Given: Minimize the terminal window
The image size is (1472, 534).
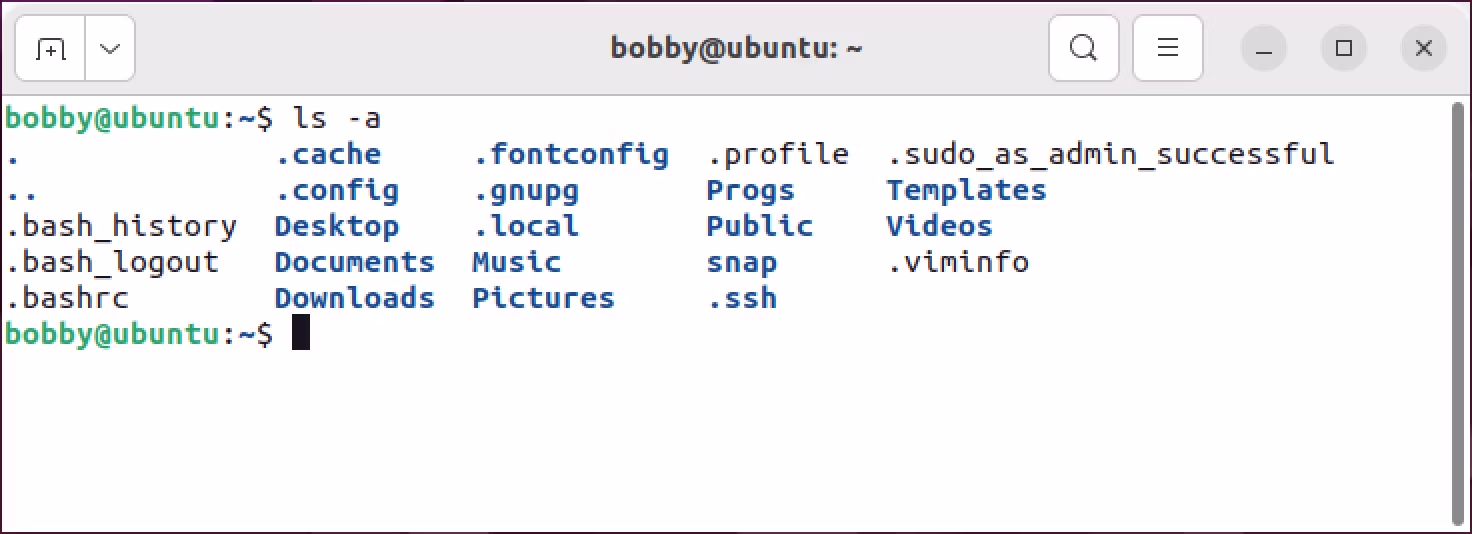Looking at the screenshot, I should coord(1265,48).
